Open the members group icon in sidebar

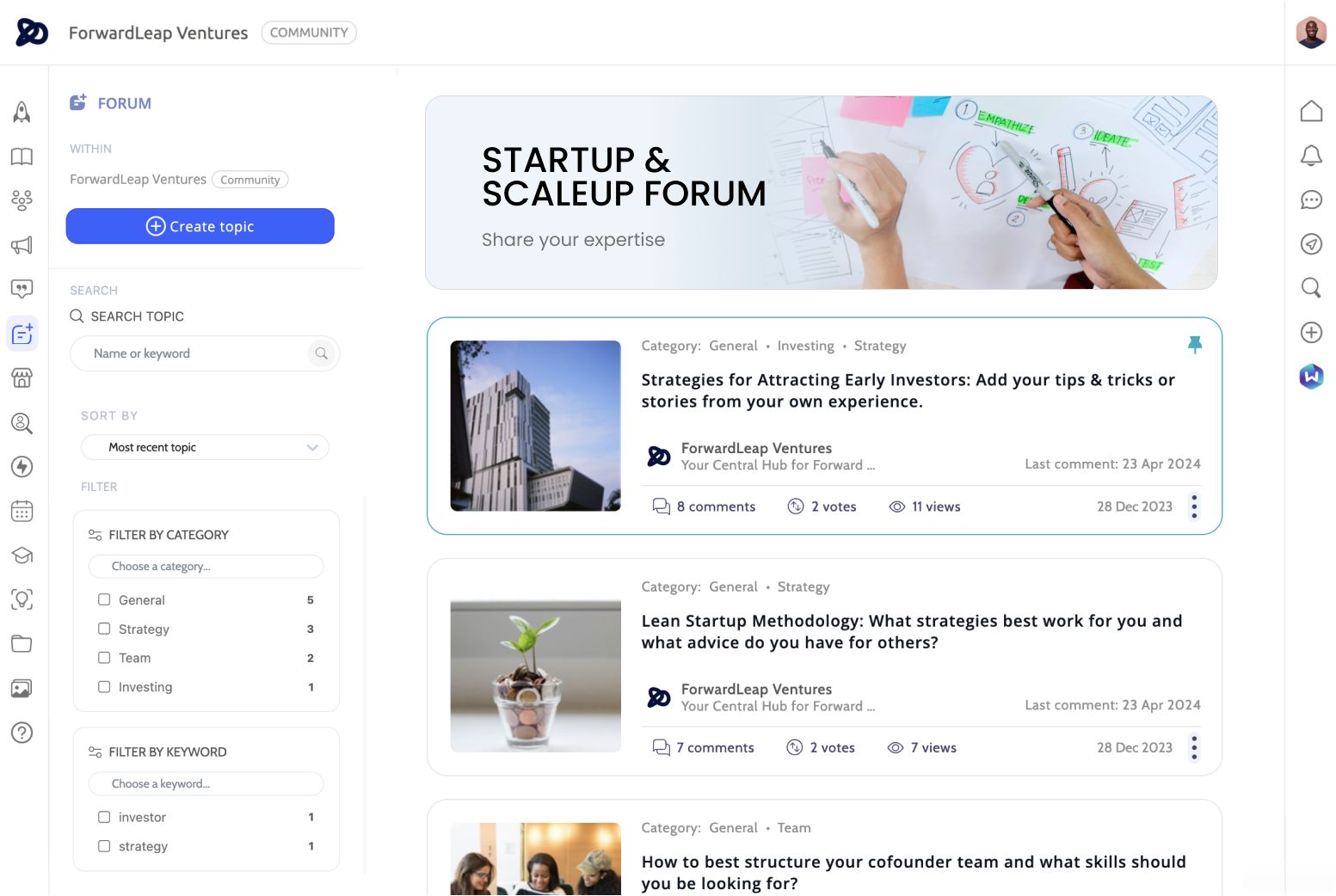[22, 200]
